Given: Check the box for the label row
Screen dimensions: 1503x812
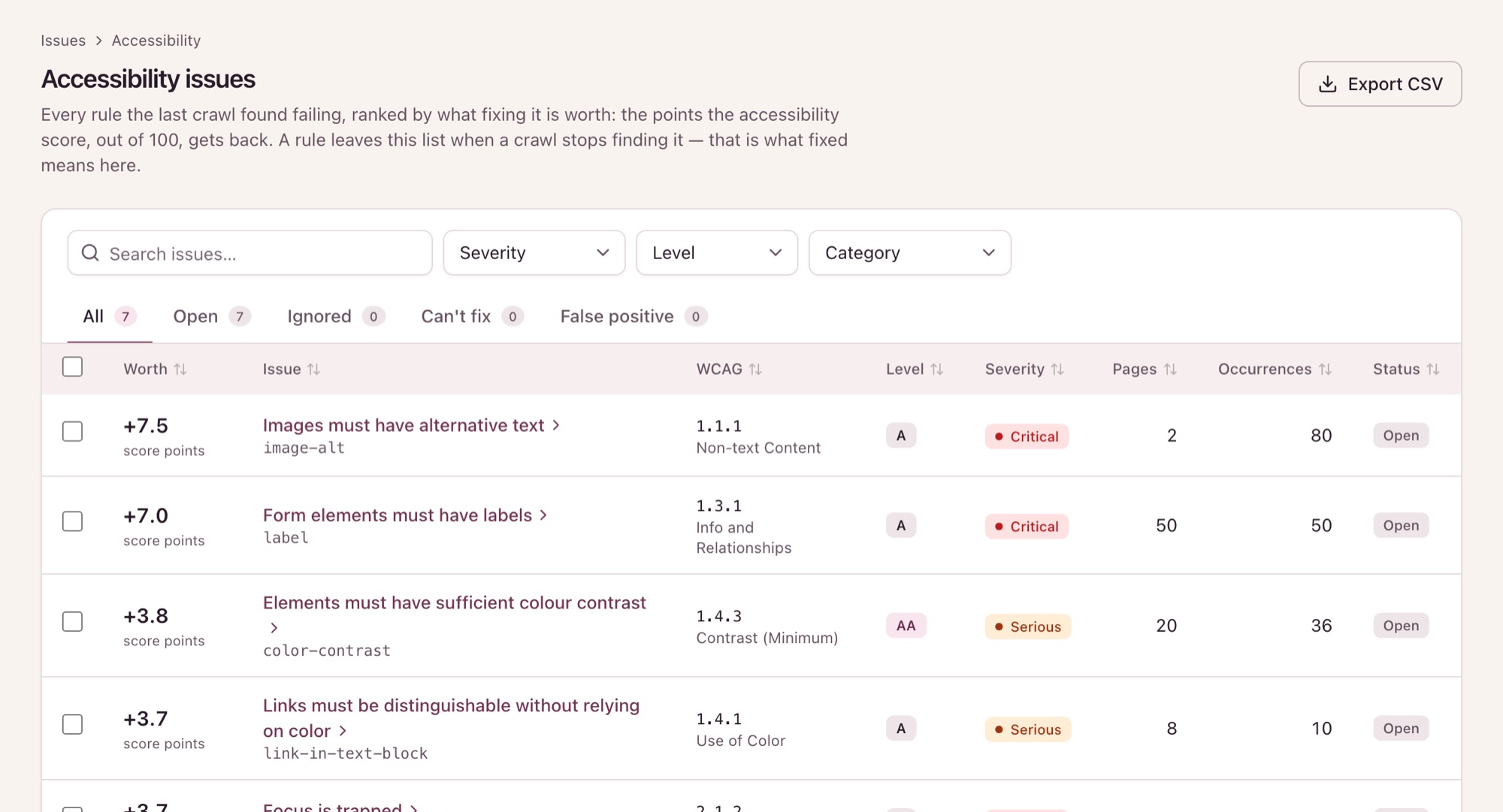Looking at the screenshot, I should [72, 521].
